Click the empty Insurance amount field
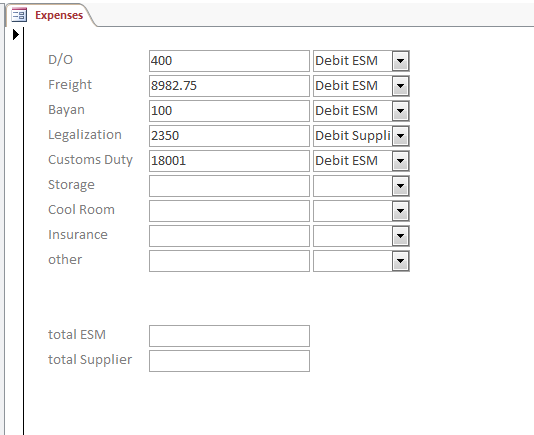 (x=229, y=236)
